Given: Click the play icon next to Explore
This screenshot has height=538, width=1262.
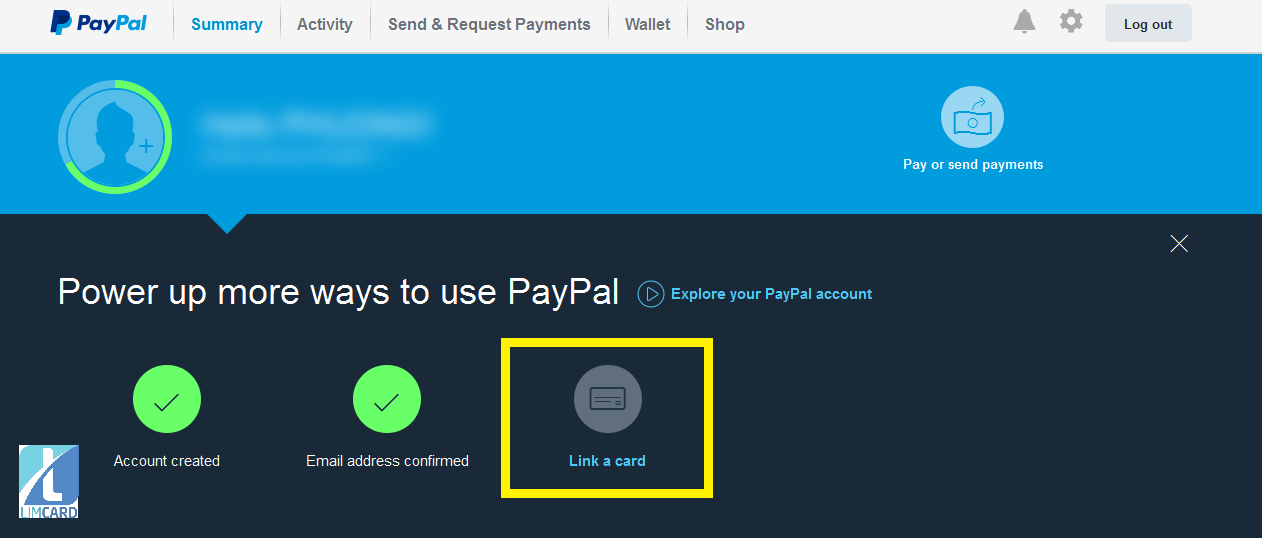Looking at the screenshot, I should tap(651, 294).
